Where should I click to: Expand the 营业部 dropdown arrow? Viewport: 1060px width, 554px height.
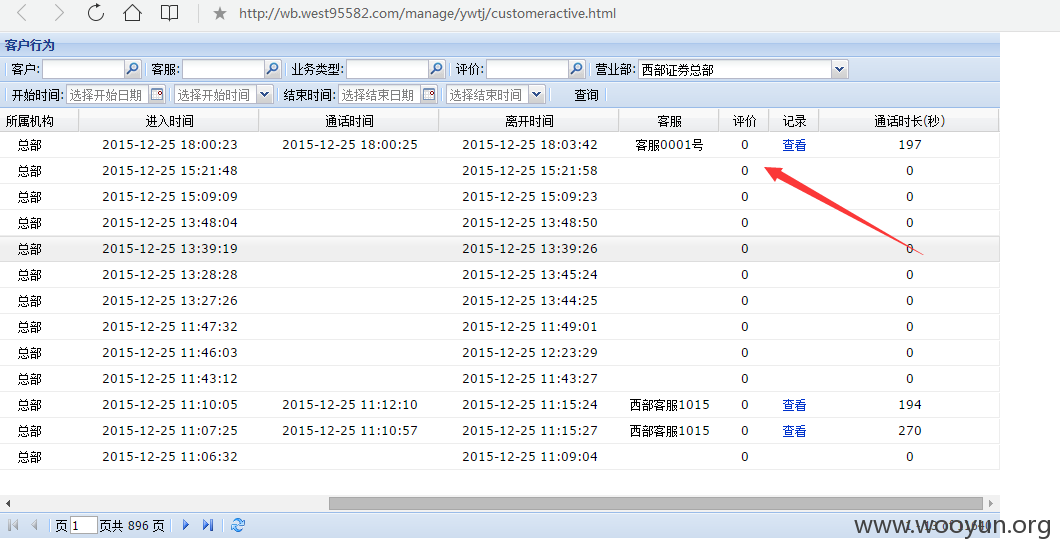point(840,69)
